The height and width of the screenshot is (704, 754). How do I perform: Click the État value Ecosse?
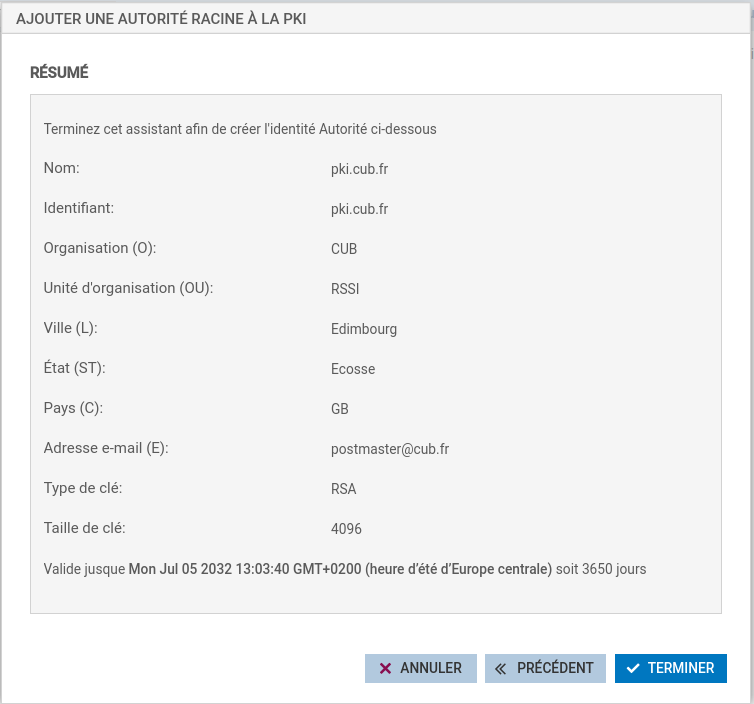(353, 369)
